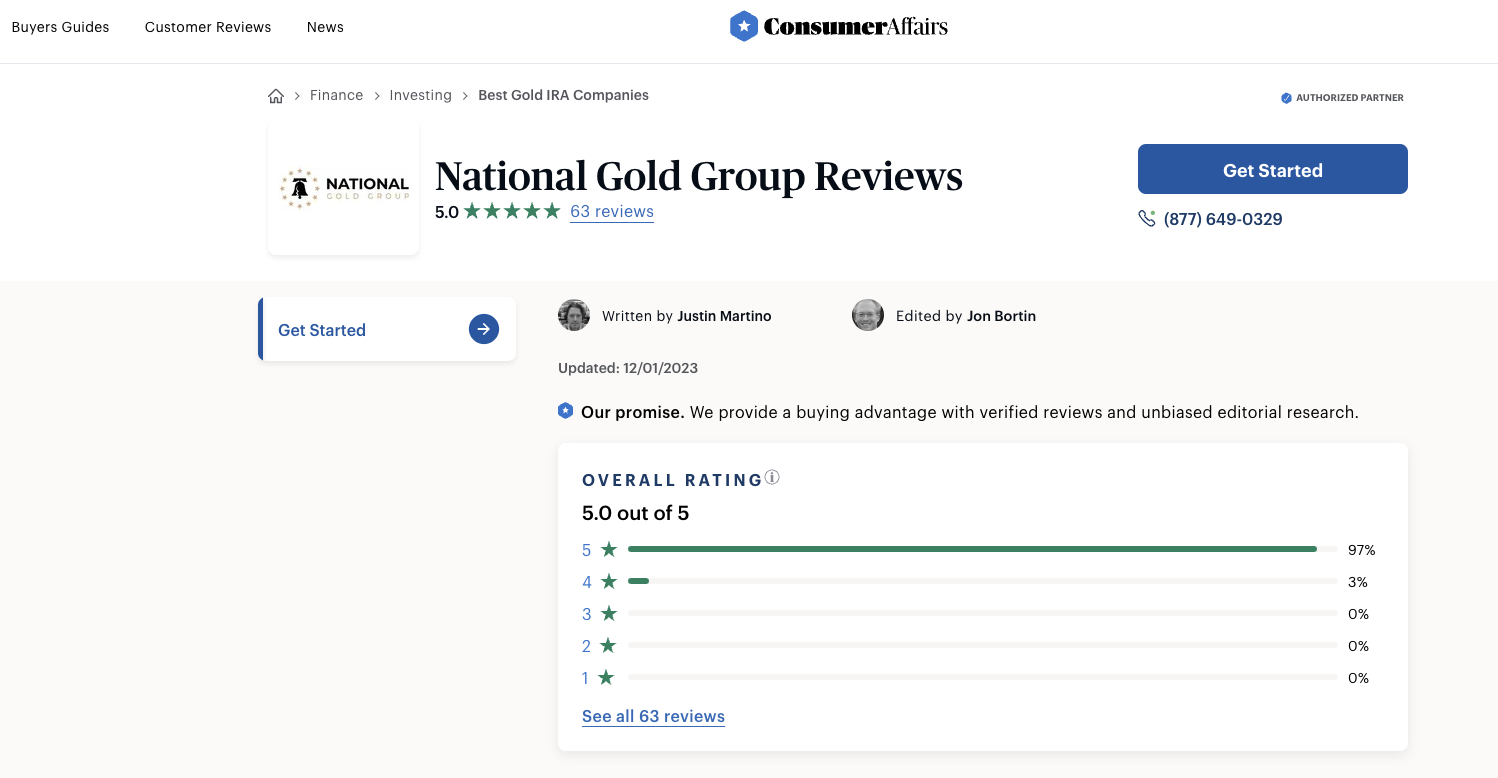Click the phone icon beside the number

[1147, 218]
